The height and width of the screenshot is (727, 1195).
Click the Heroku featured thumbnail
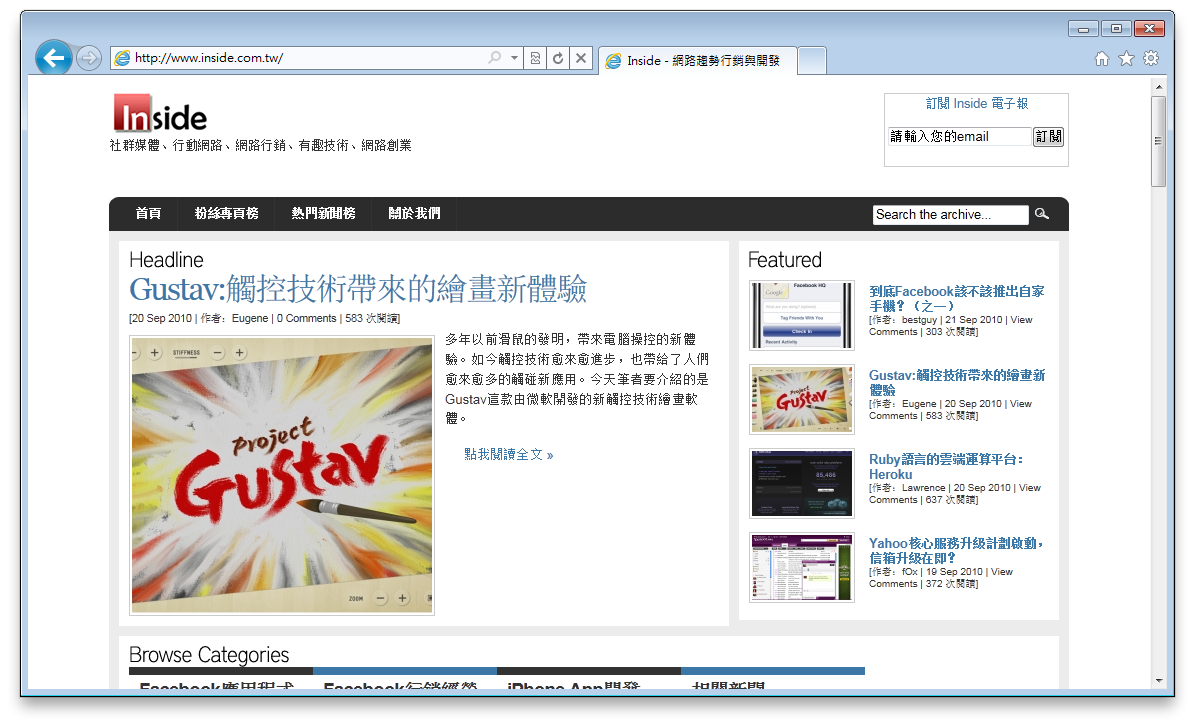coord(802,483)
